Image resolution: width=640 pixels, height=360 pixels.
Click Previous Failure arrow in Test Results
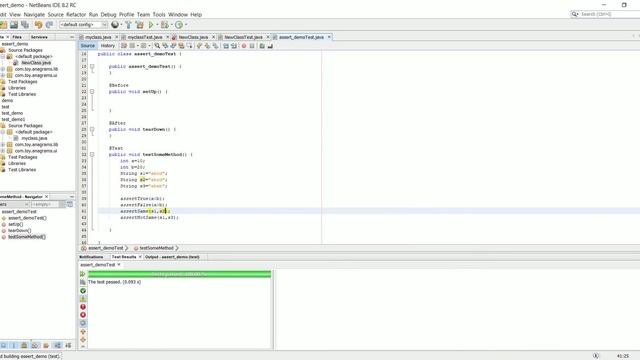click(83, 332)
